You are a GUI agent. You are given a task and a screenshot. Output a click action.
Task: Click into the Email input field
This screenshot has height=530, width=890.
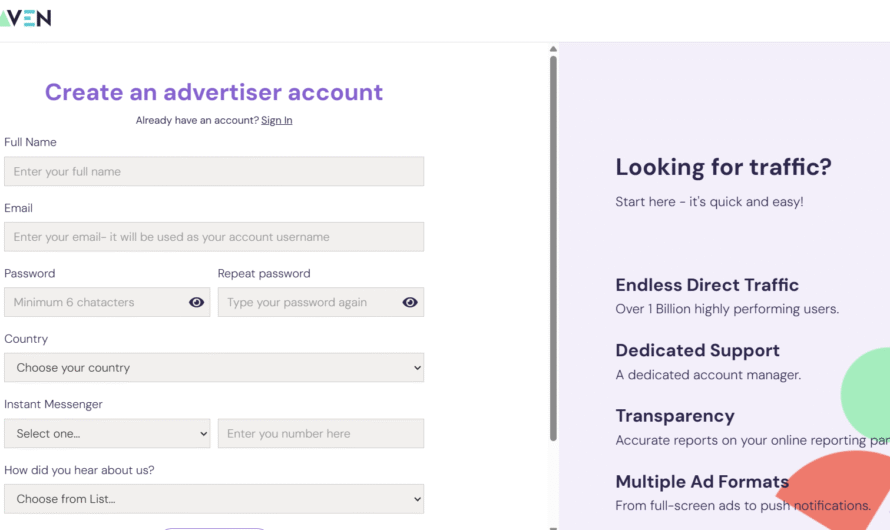[x=213, y=237]
